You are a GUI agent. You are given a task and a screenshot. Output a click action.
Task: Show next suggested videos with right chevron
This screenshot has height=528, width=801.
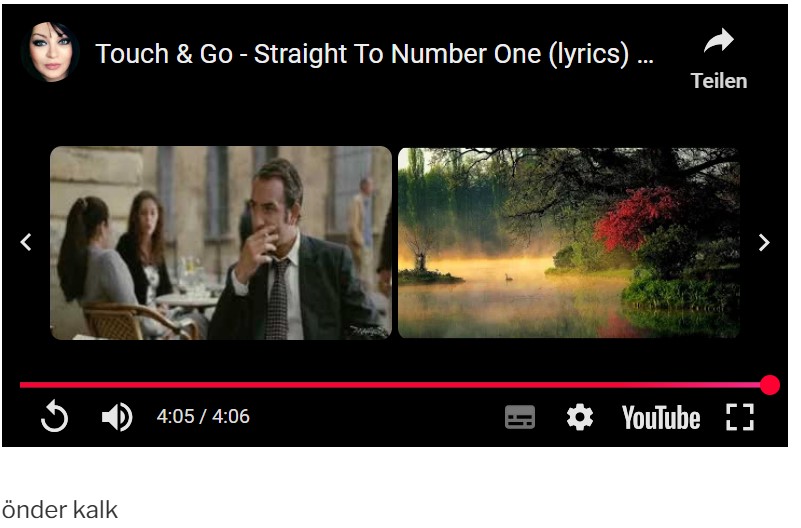click(x=764, y=242)
